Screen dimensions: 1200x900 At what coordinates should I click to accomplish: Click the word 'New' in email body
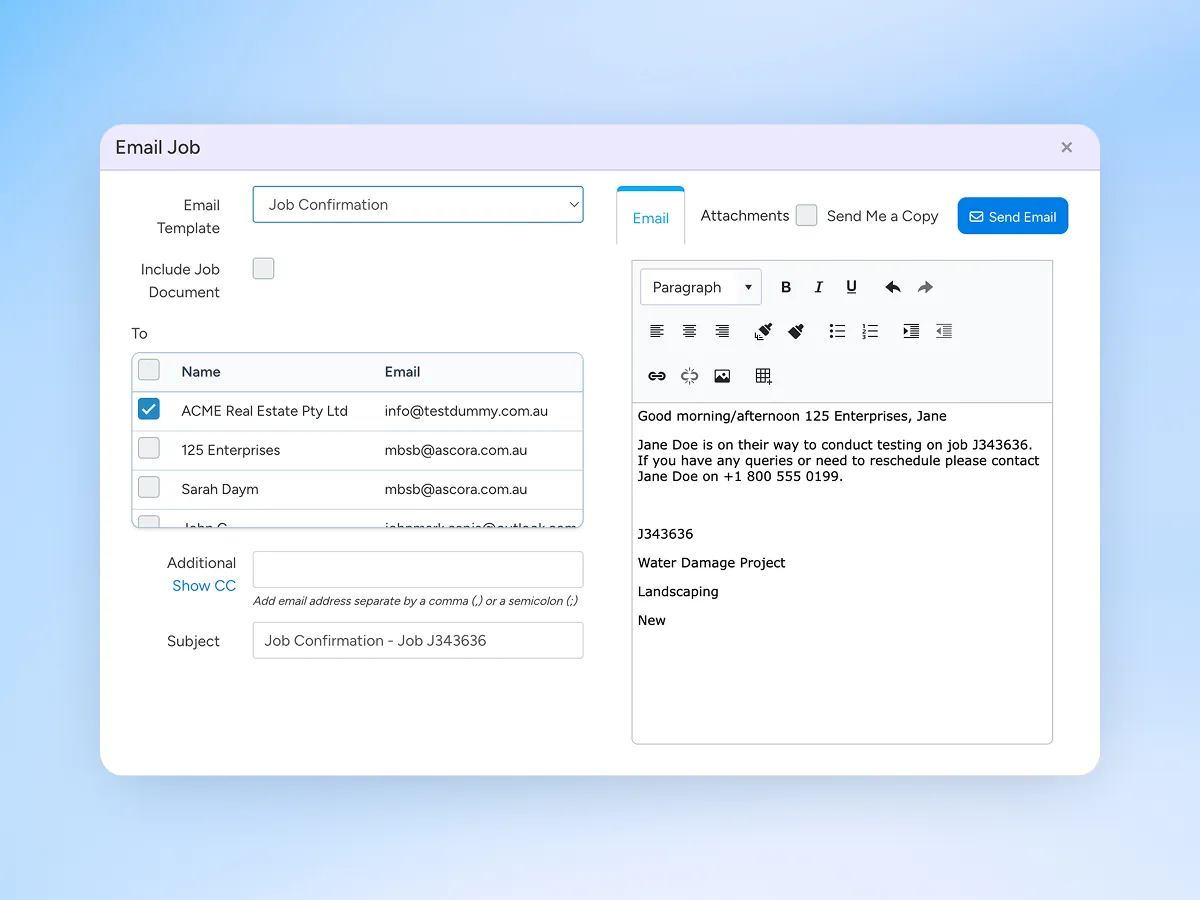[x=652, y=620]
